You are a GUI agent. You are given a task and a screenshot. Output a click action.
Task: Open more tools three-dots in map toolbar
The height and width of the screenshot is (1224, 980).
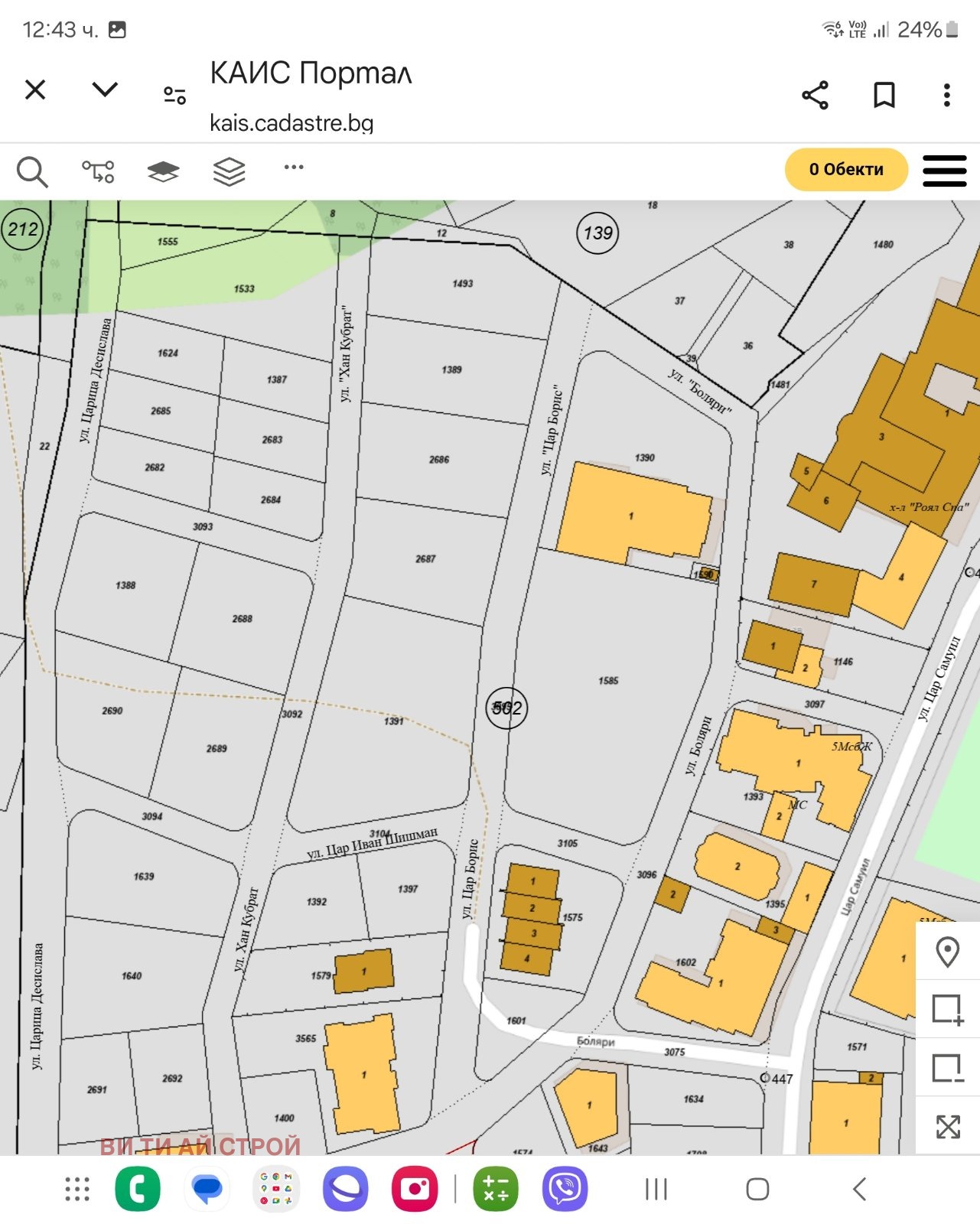[x=294, y=167]
